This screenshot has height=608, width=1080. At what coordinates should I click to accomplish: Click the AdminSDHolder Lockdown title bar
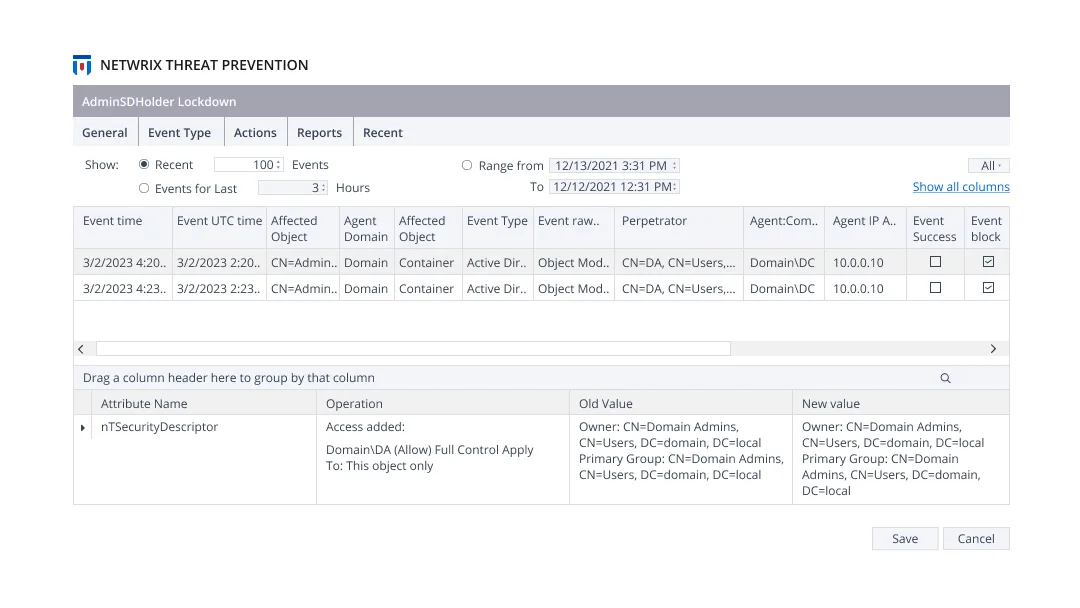point(541,101)
